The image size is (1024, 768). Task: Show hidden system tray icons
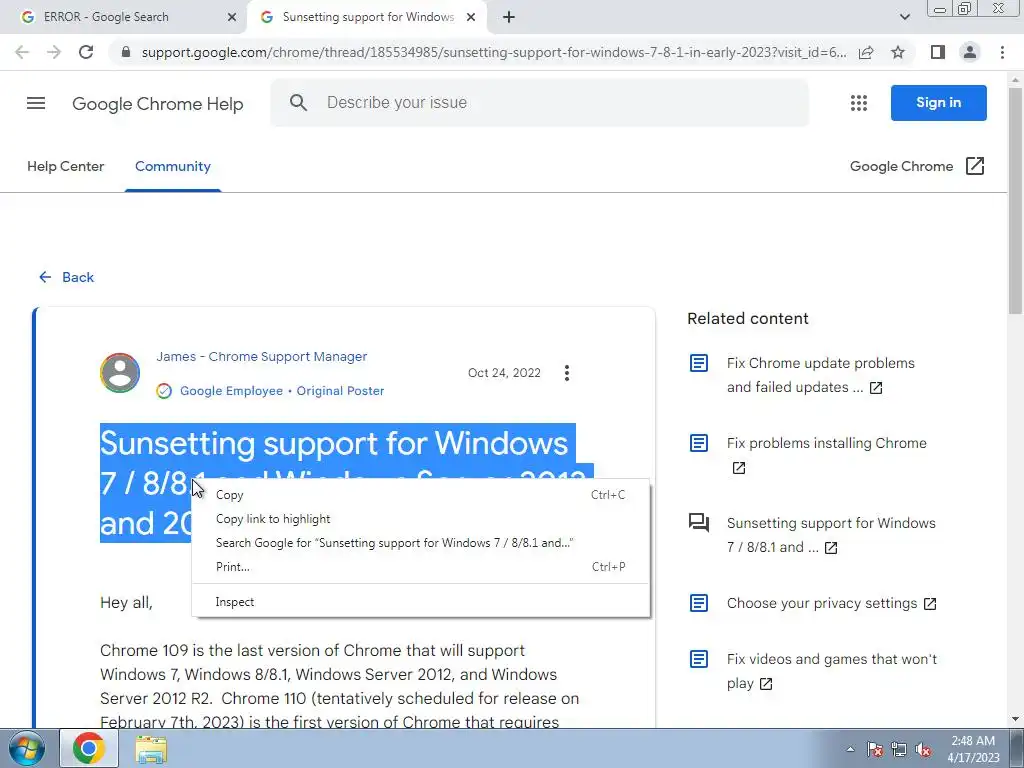tap(850, 749)
